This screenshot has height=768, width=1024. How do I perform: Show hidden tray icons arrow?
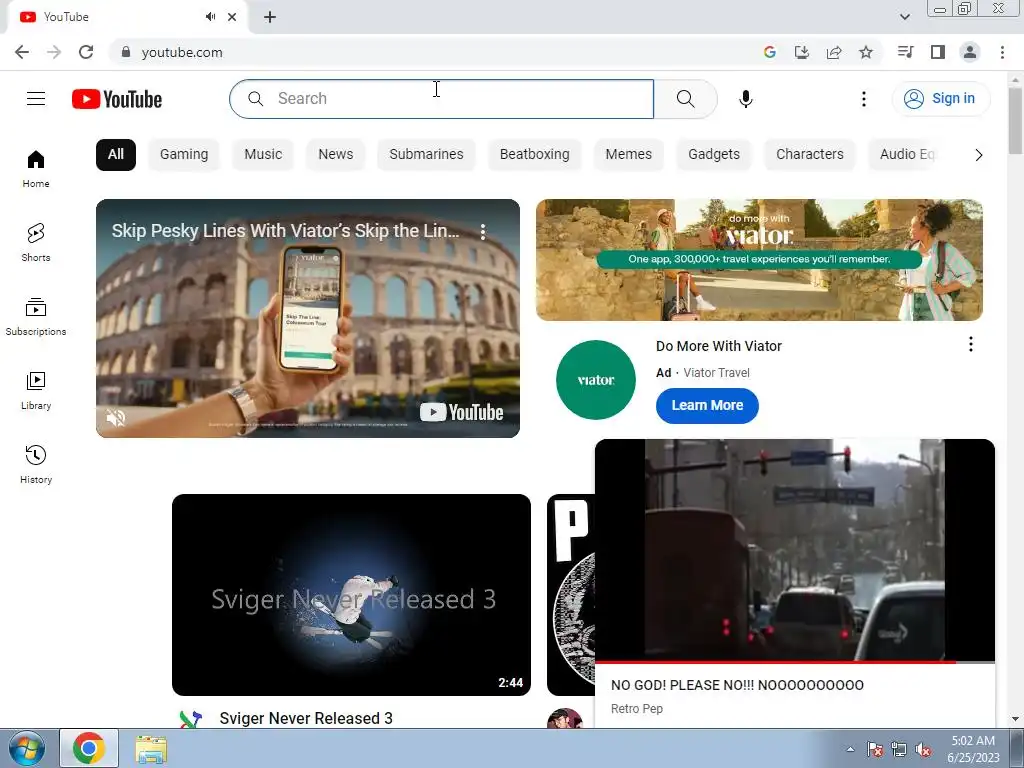850,749
